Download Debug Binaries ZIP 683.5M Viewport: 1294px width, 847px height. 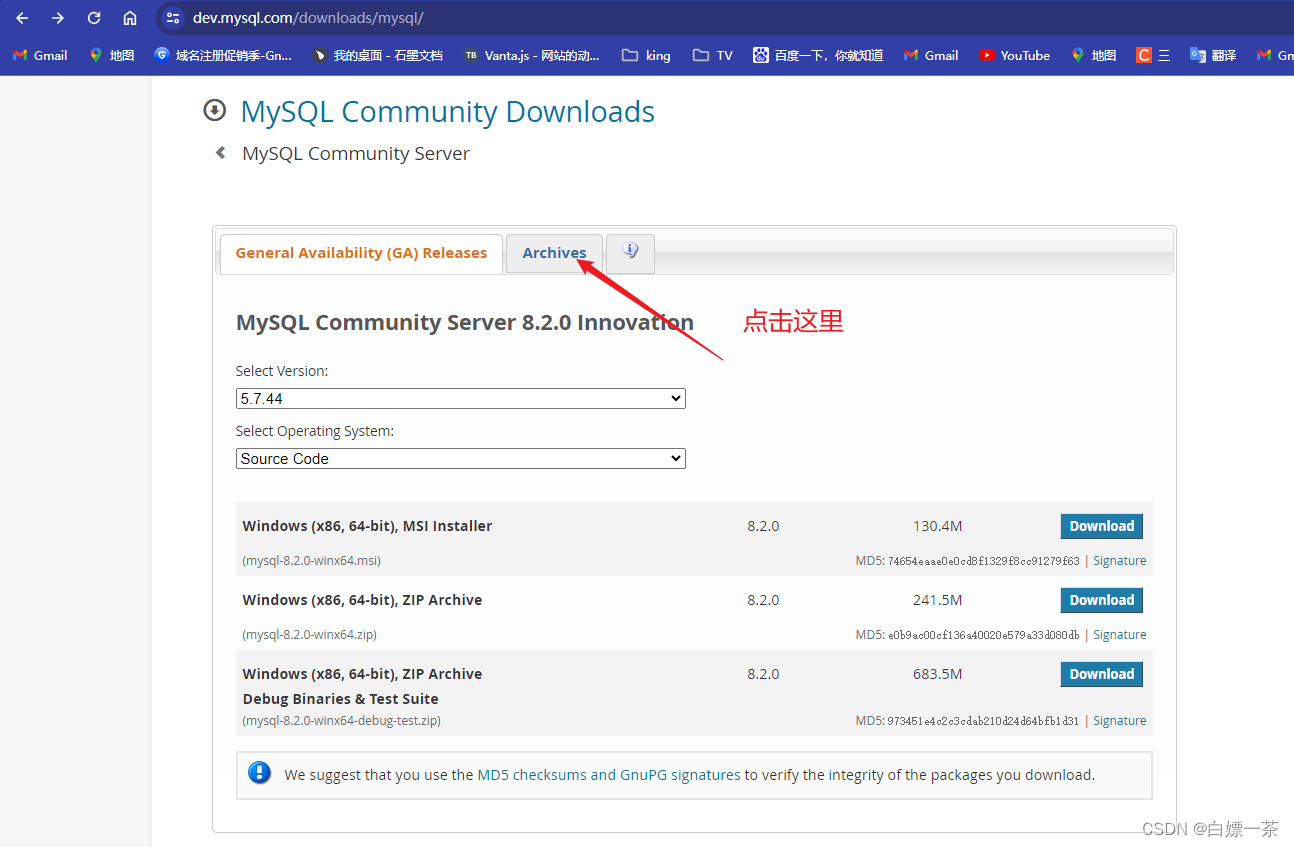[1101, 674]
